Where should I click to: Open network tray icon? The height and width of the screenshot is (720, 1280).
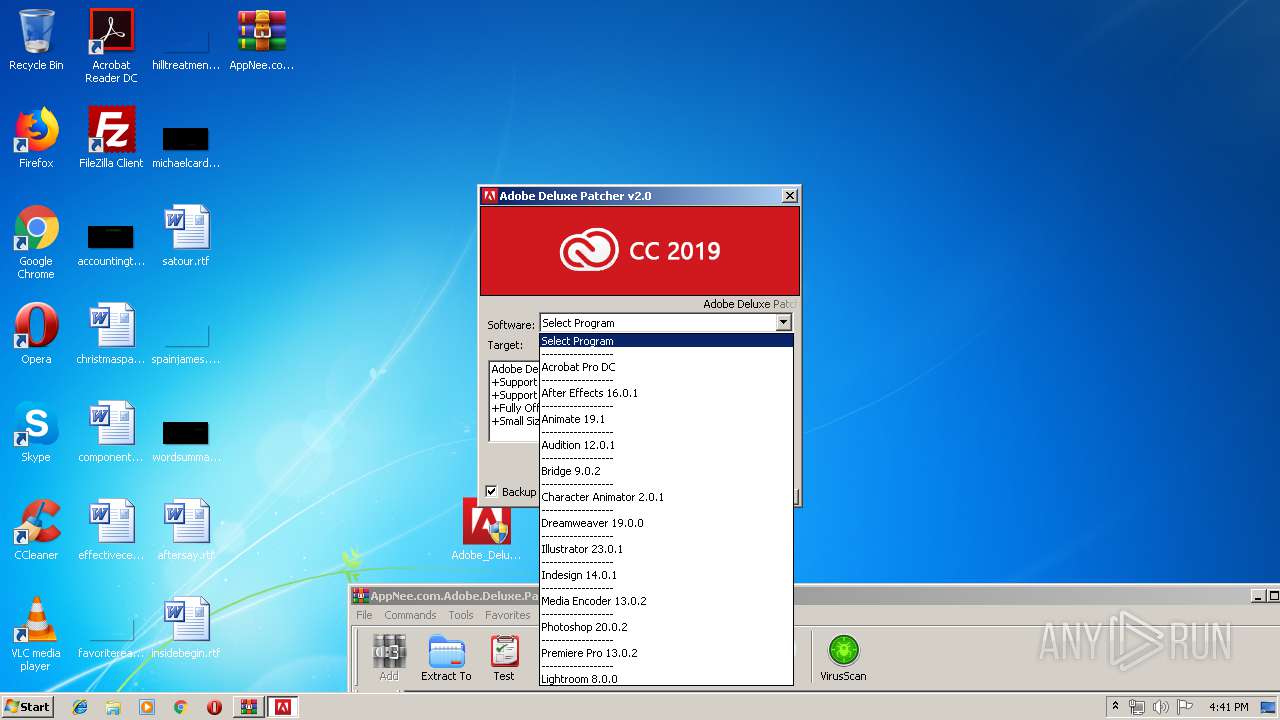pos(1137,707)
